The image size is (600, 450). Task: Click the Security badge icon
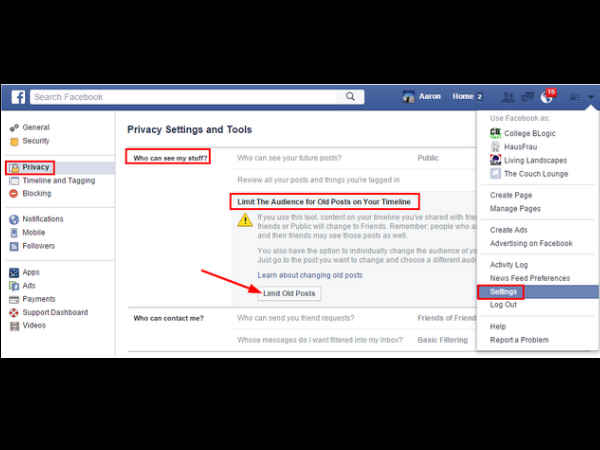[x=14, y=142]
